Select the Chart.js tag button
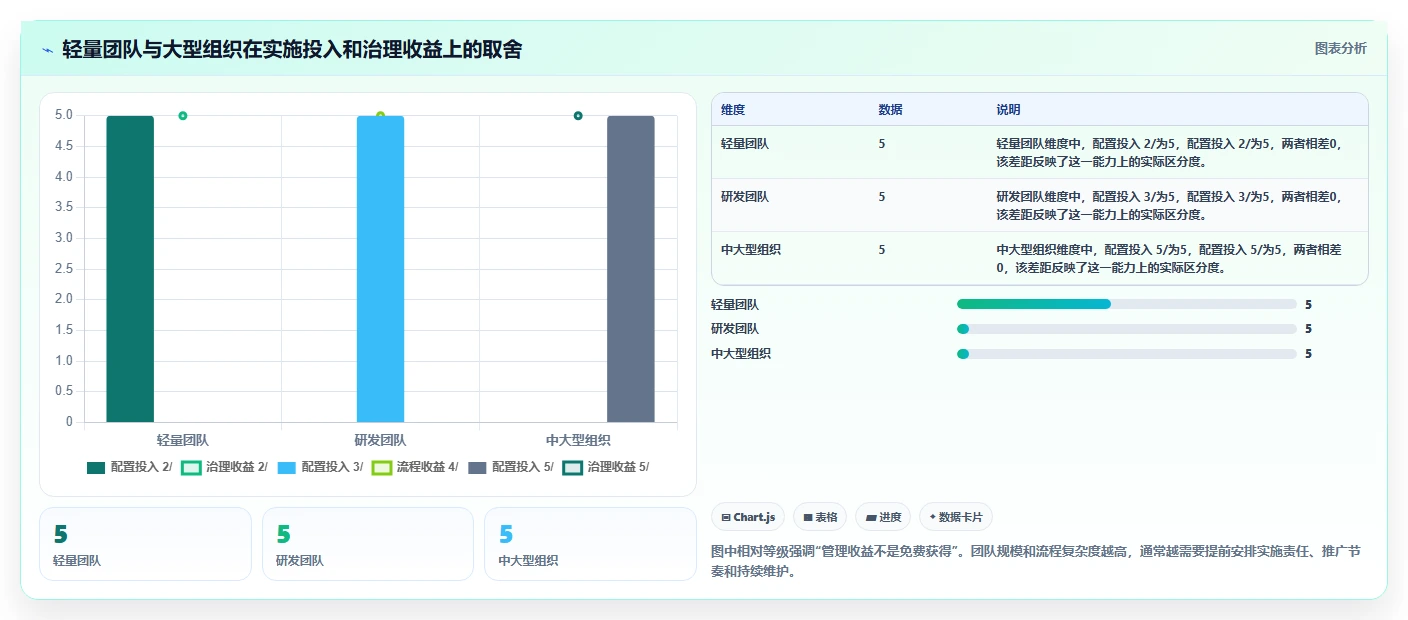 (748, 517)
